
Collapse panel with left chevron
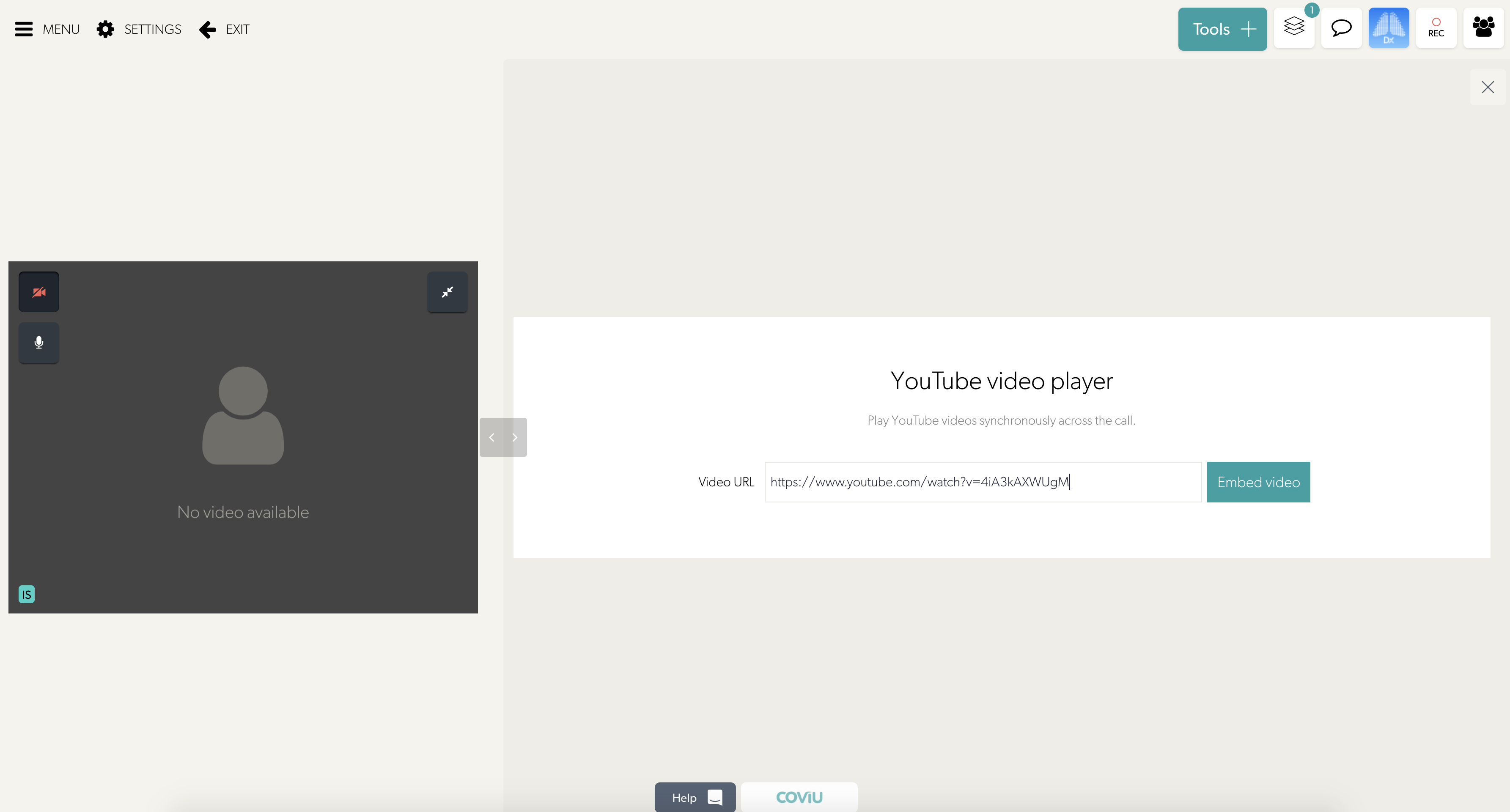coord(492,437)
